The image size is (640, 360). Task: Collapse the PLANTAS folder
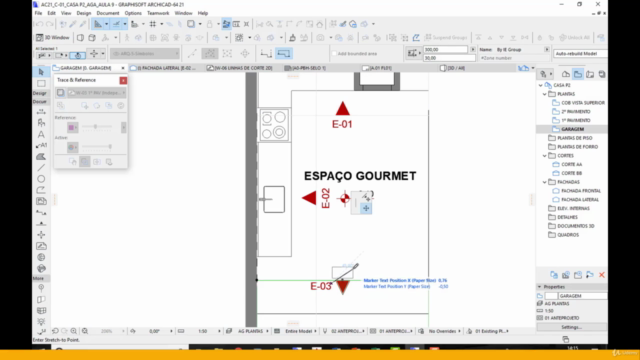pyautogui.click(x=545, y=94)
